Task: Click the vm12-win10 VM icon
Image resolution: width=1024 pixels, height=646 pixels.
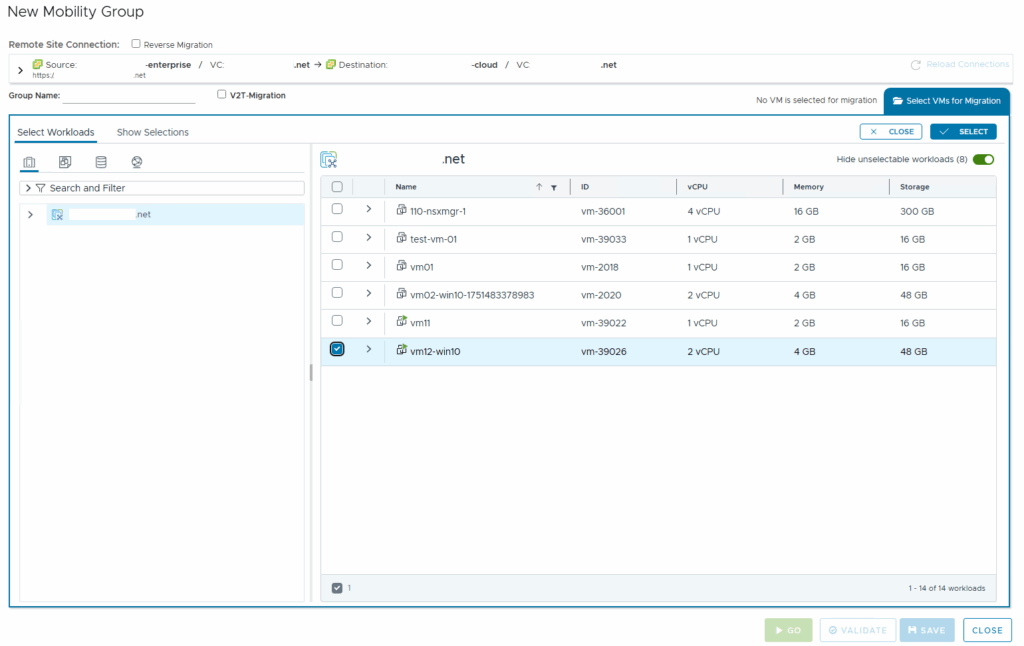Action: tap(402, 351)
